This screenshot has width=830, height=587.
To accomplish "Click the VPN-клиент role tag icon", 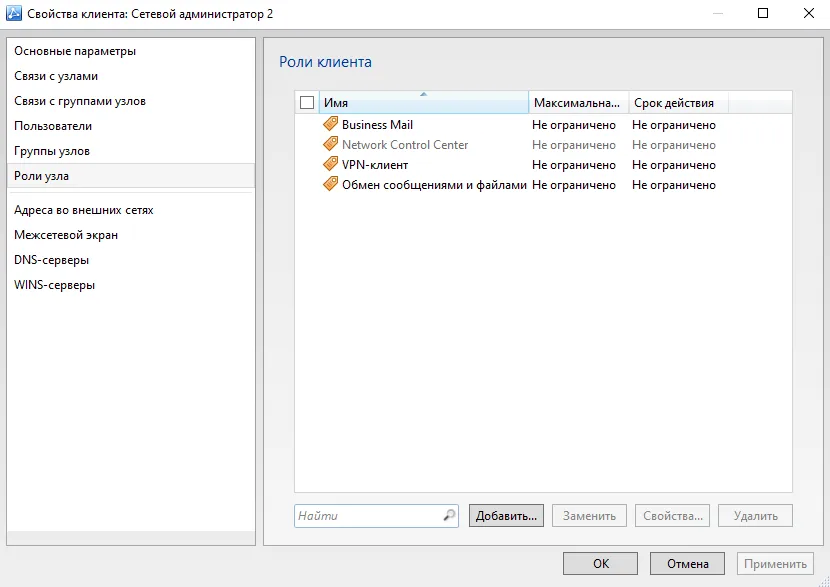I will 330,164.
